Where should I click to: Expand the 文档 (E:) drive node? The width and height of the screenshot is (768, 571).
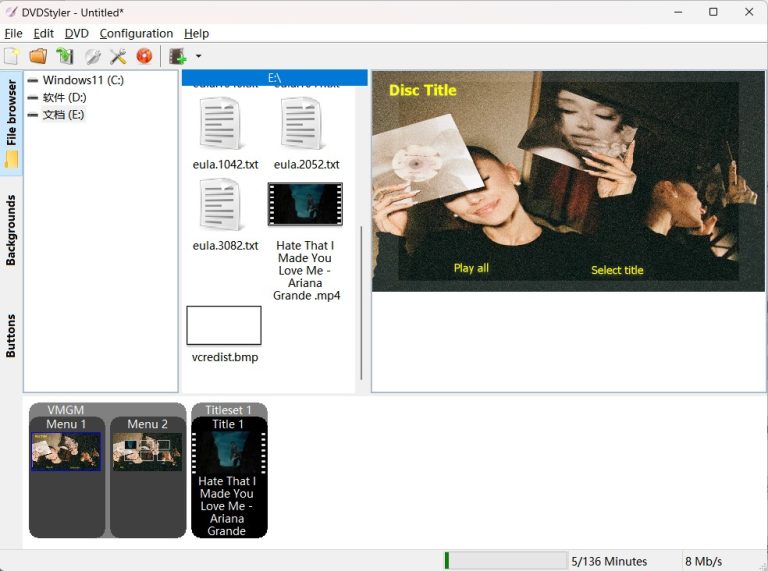click(x=33, y=115)
